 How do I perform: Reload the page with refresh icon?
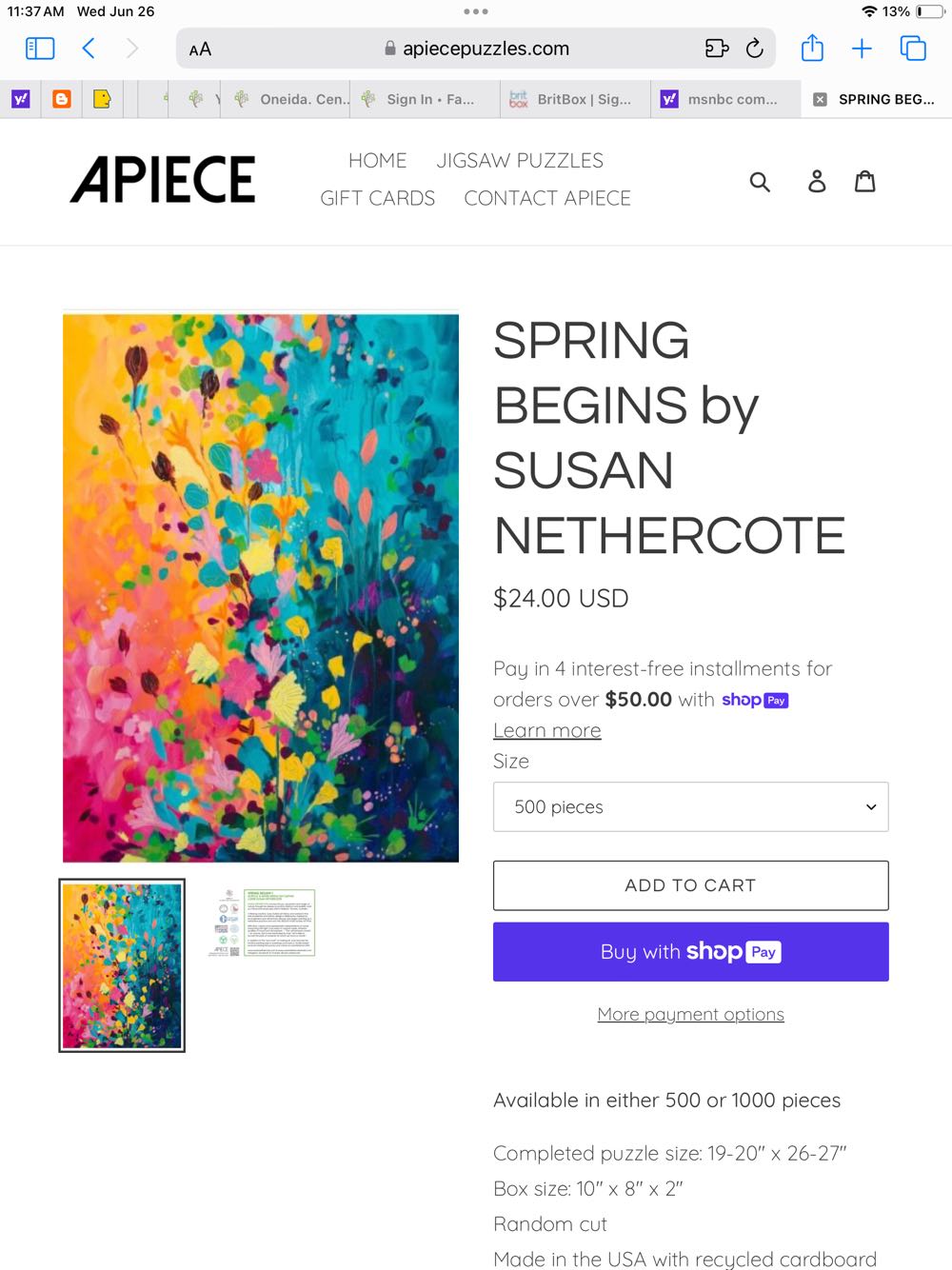pyautogui.click(x=754, y=49)
